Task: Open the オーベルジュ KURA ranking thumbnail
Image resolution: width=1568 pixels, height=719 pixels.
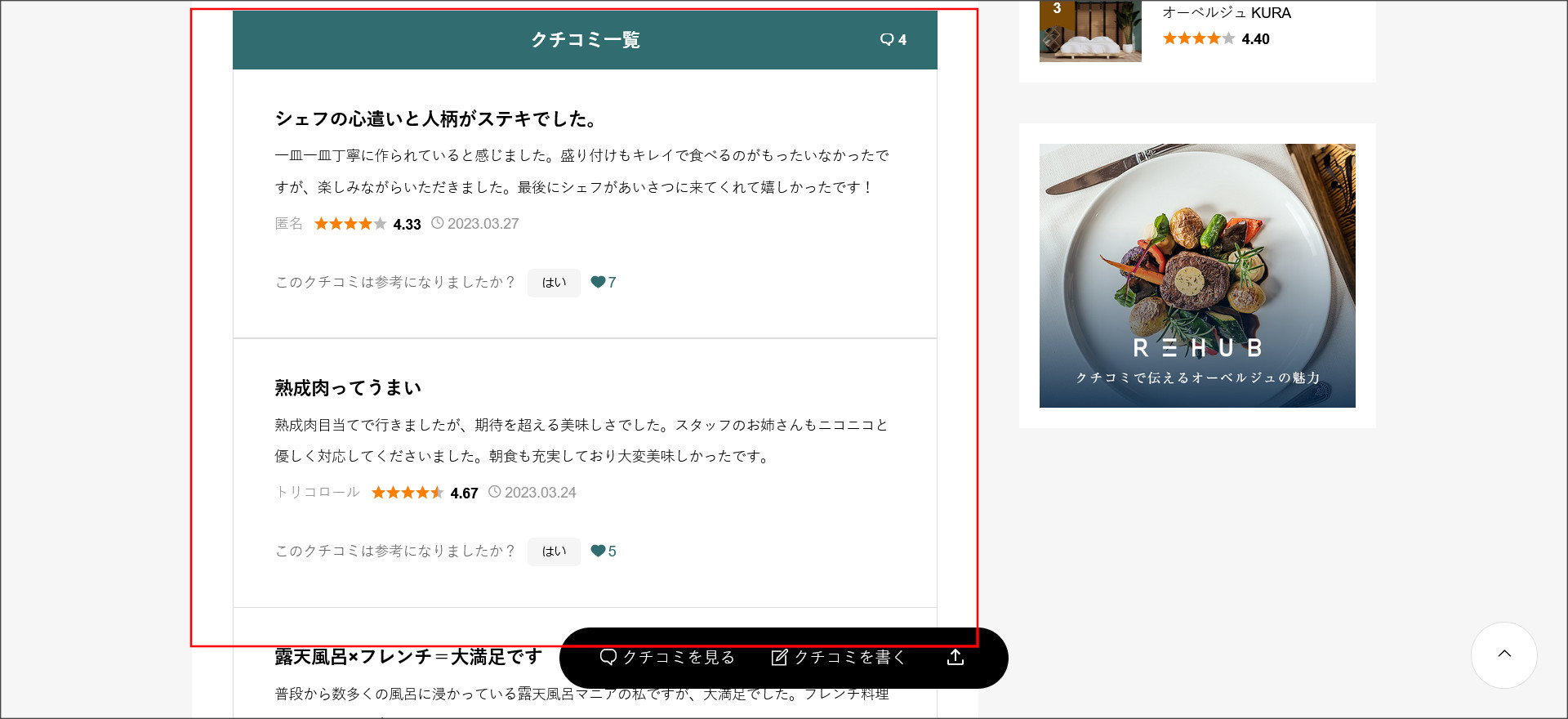Action: [x=1090, y=31]
